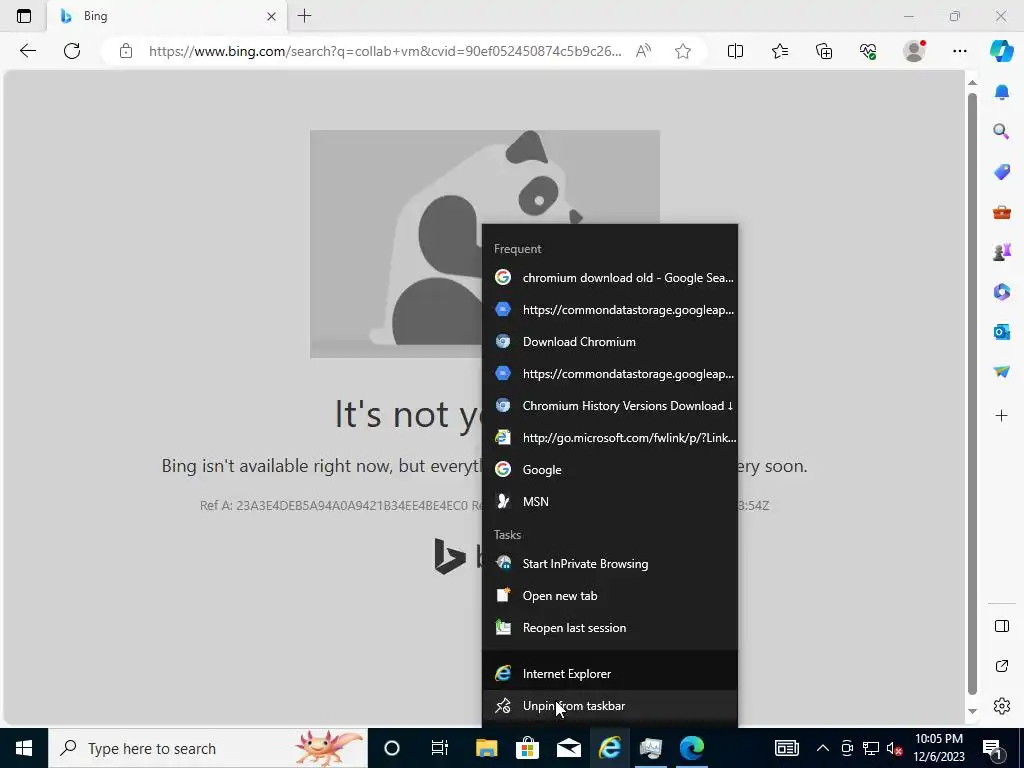Image resolution: width=1024 pixels, height=768 pixels.
Task: Open Microsoft Store from taskbar
Action: tap(528, 748)
